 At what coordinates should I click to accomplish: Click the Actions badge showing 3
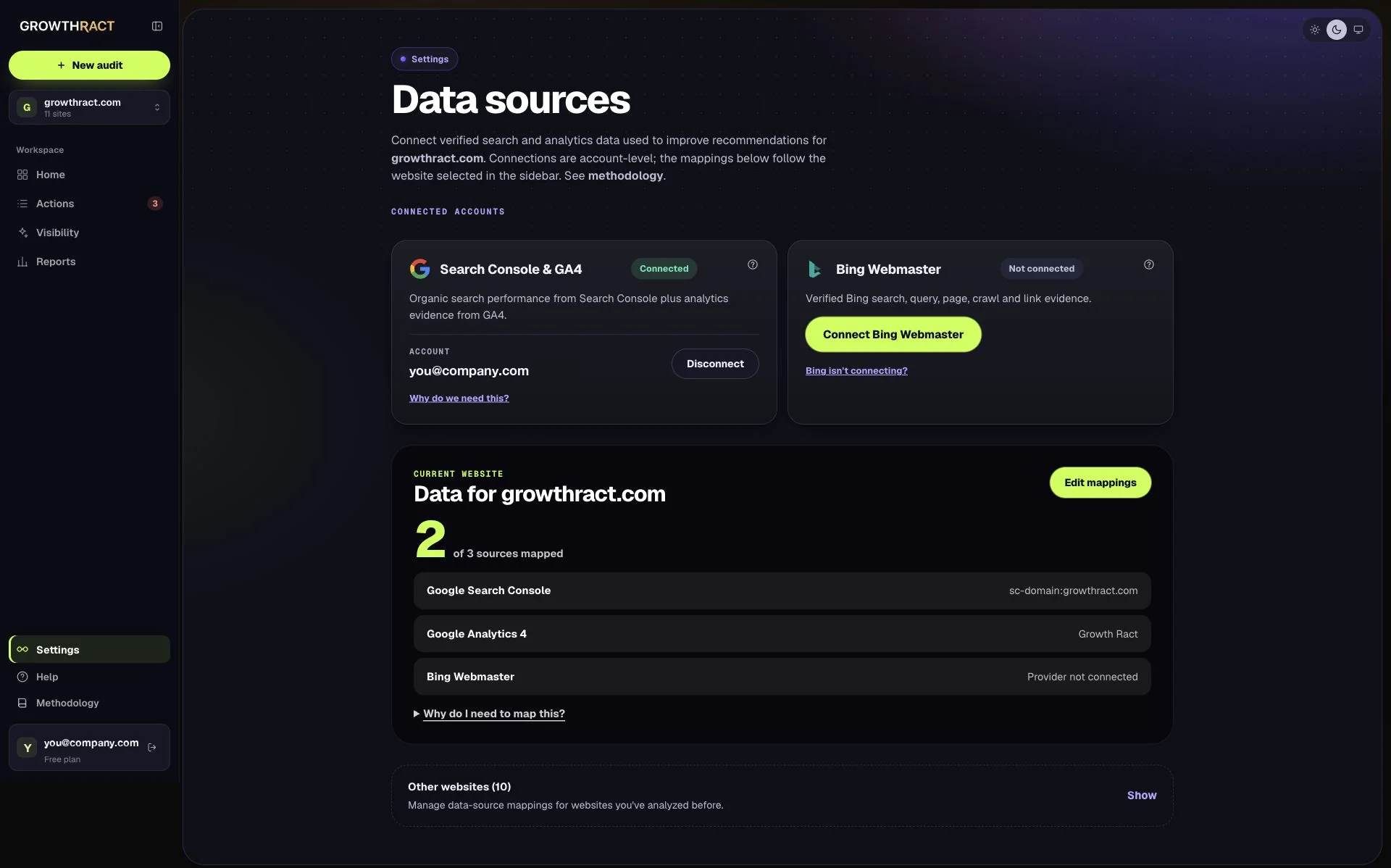pyautogui.click(x=154, y=204)
